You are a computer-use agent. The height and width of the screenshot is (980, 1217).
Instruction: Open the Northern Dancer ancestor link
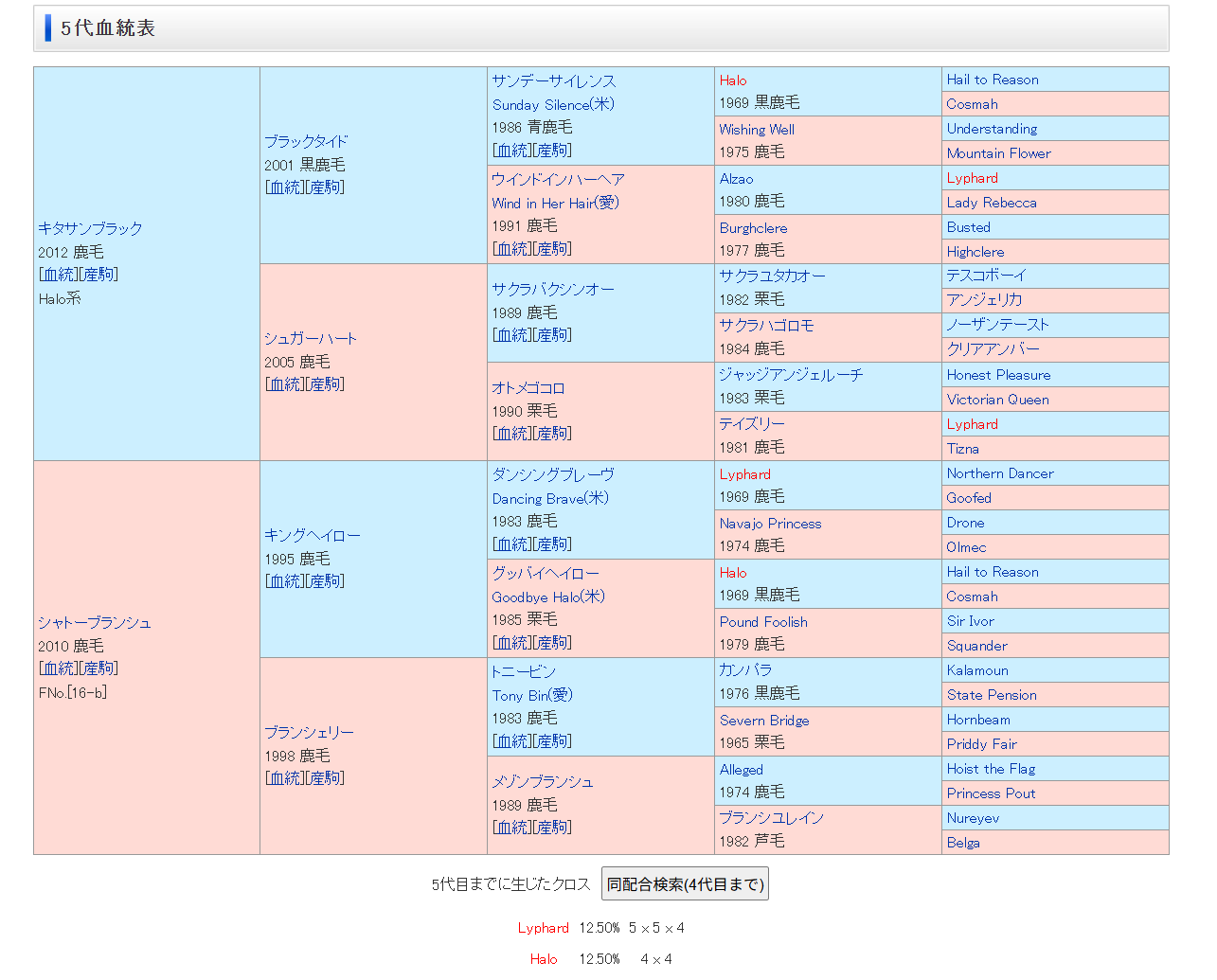[999, 473]
